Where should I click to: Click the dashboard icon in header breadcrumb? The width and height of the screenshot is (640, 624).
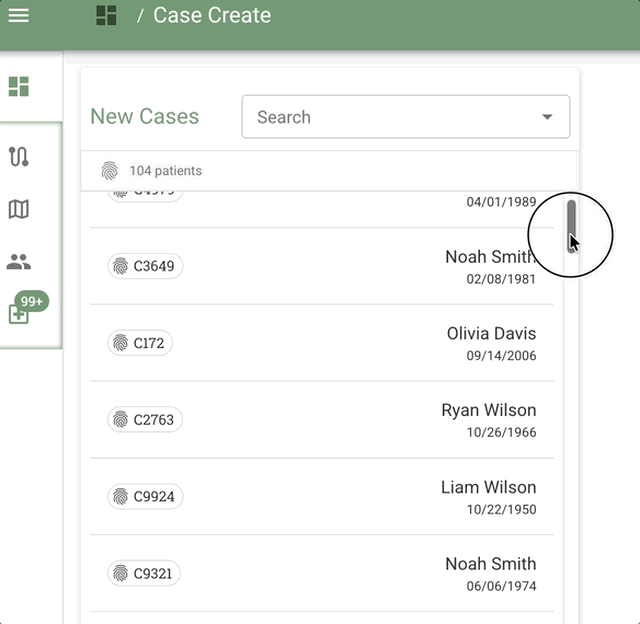[106, 16]
